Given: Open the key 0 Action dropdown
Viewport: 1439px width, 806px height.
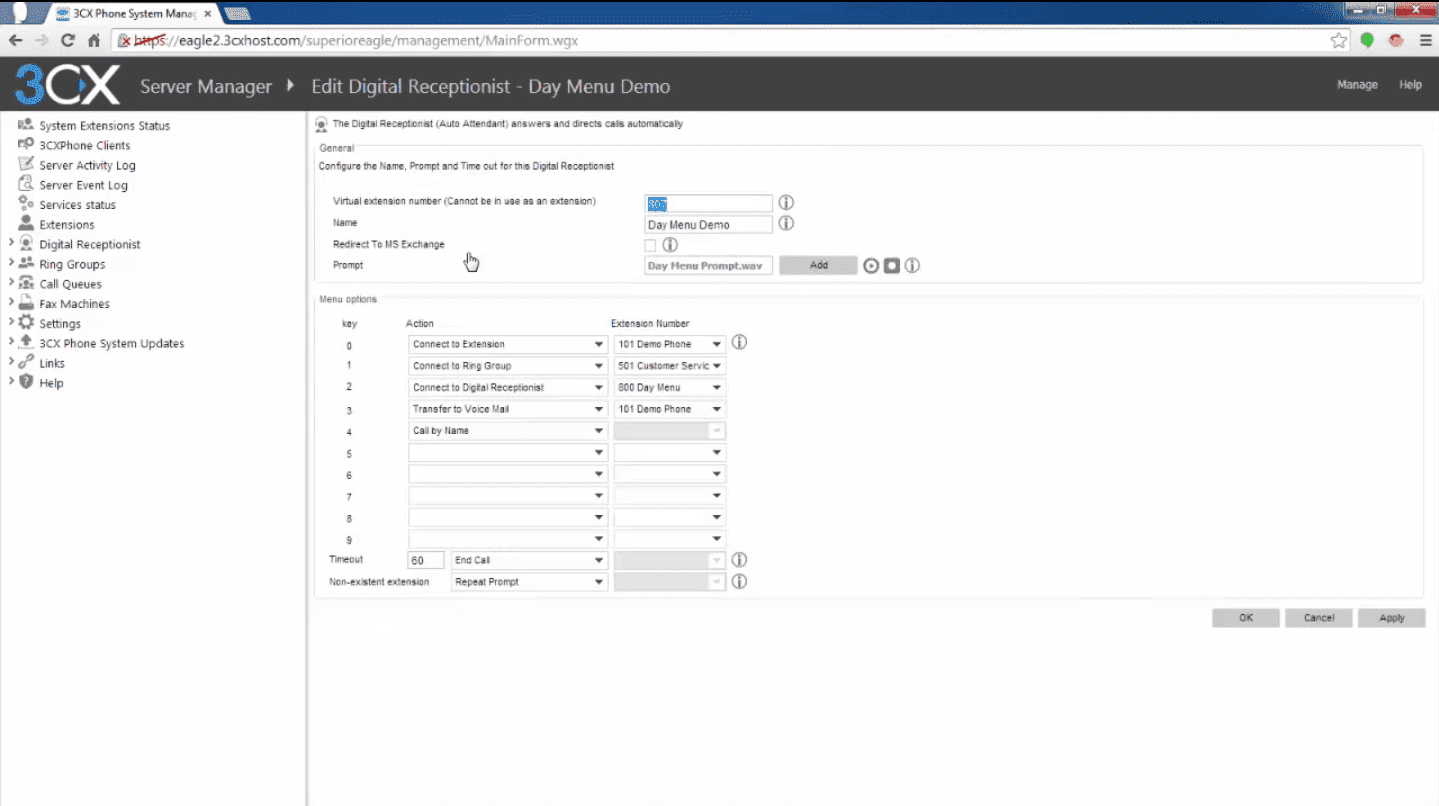Looking at the screenshot, I should click(x=508, y=344).
